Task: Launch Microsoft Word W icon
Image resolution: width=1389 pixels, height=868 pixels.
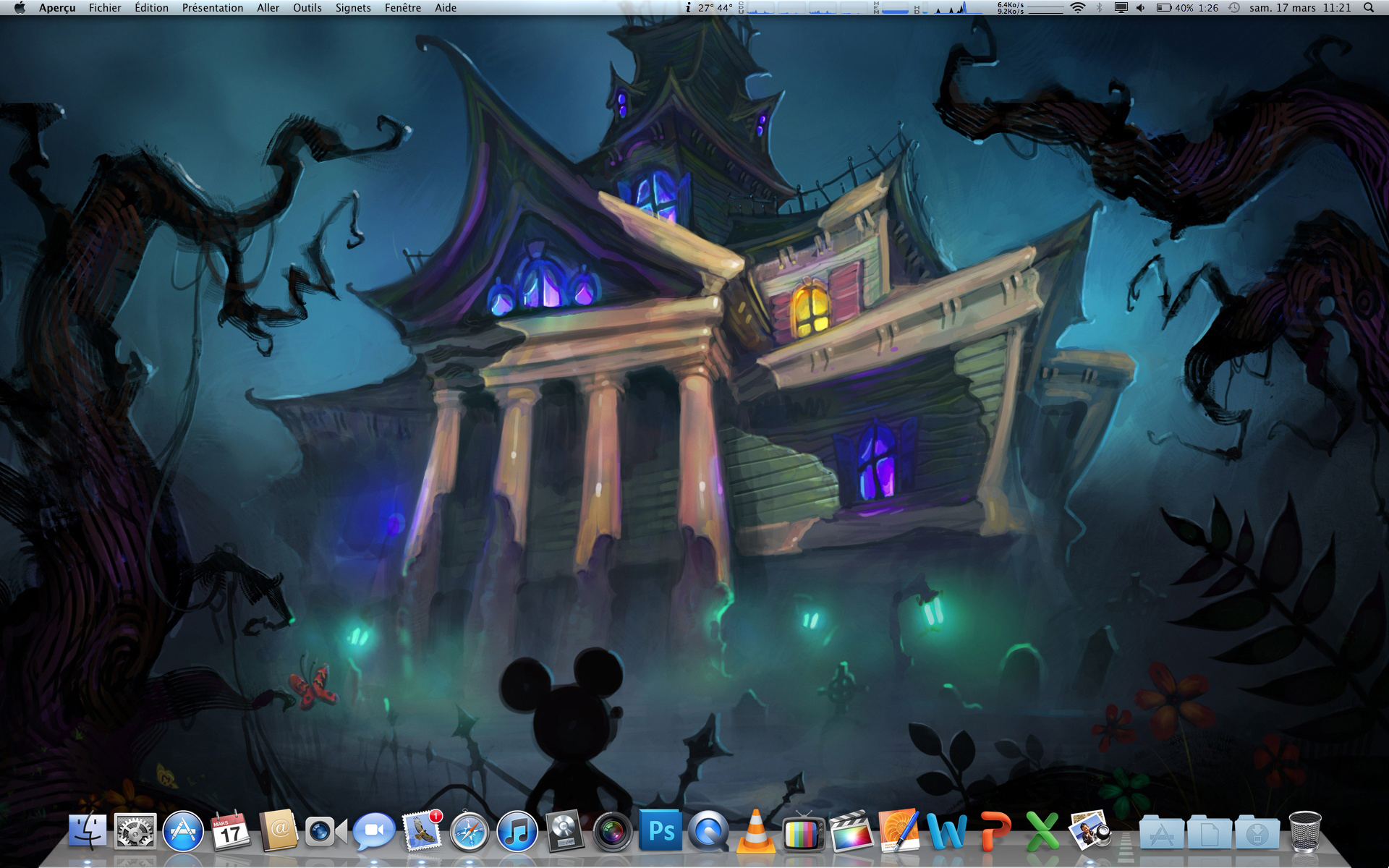Action: 947,831
